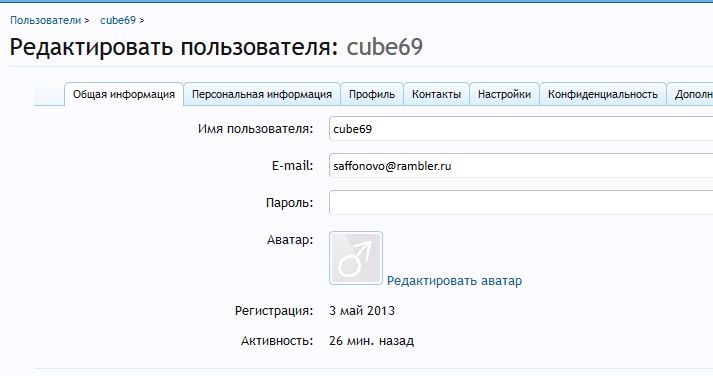Focus the empty Пароль field

(x=521, y=202)
